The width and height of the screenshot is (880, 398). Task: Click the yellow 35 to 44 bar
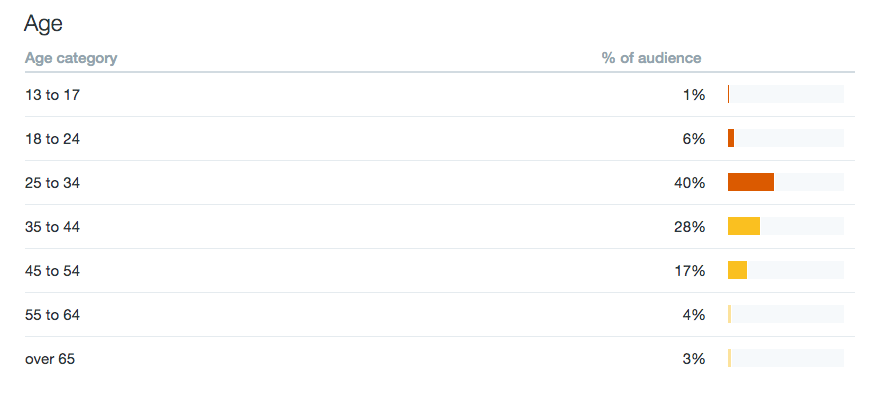coord(744,226)
